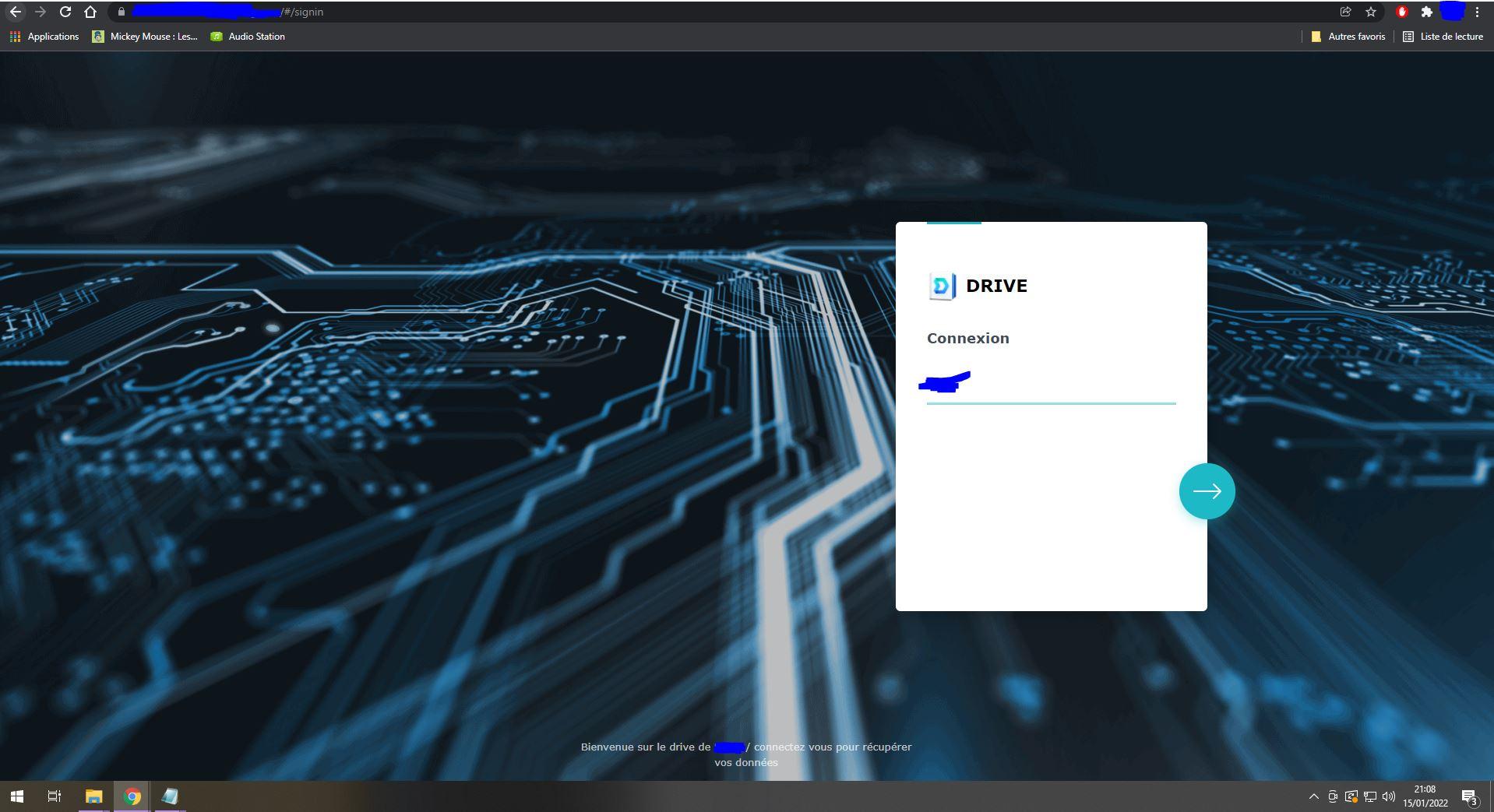The height and width of the screenshot is (812, 1494).
Task: Expand the Autres favoris folder
Action: pos(1348,37)
